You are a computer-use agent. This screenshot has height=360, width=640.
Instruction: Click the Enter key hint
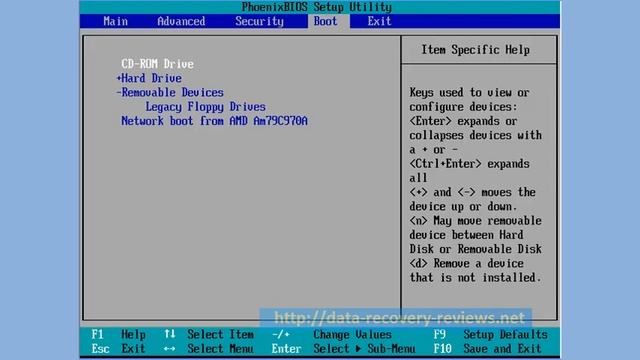287,349
